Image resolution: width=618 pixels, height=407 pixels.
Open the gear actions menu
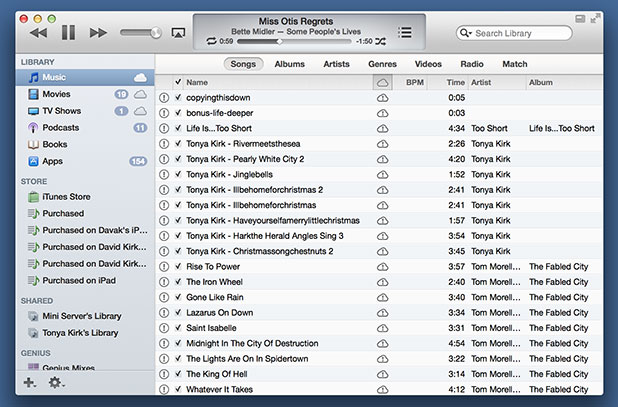click(56, 382)
